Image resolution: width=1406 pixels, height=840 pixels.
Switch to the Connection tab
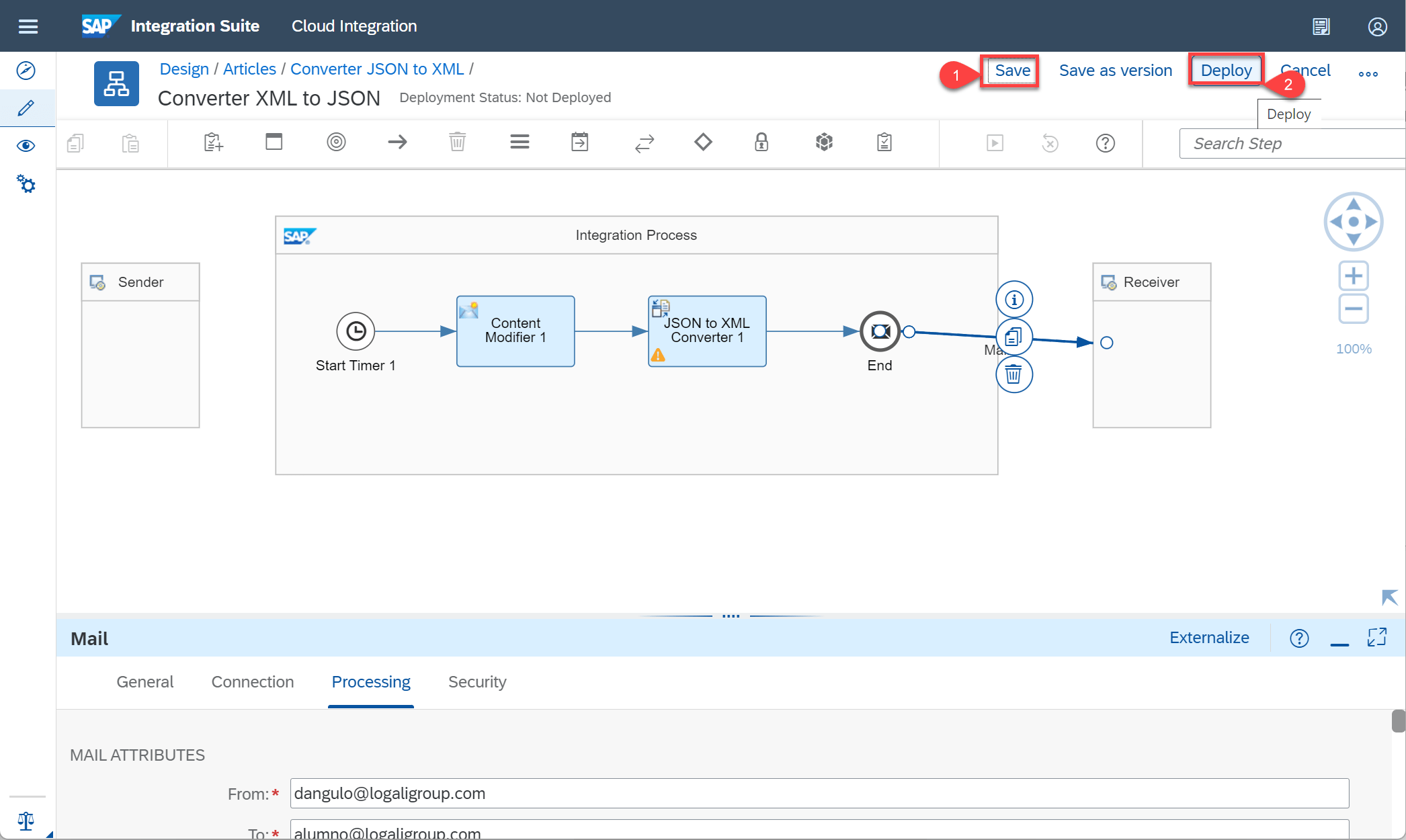tap(253, 682)
